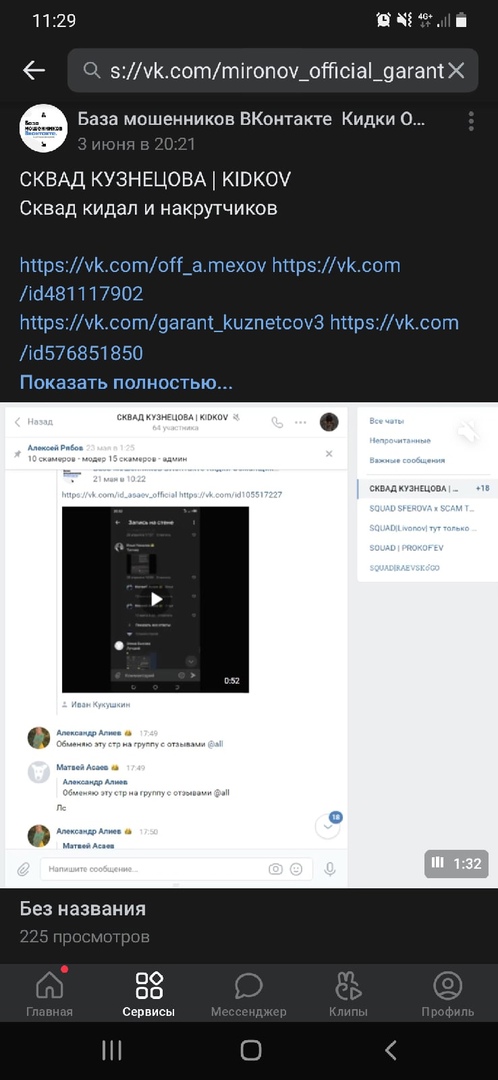
Task: Play the video via the center play button
Action: (156, 599)
